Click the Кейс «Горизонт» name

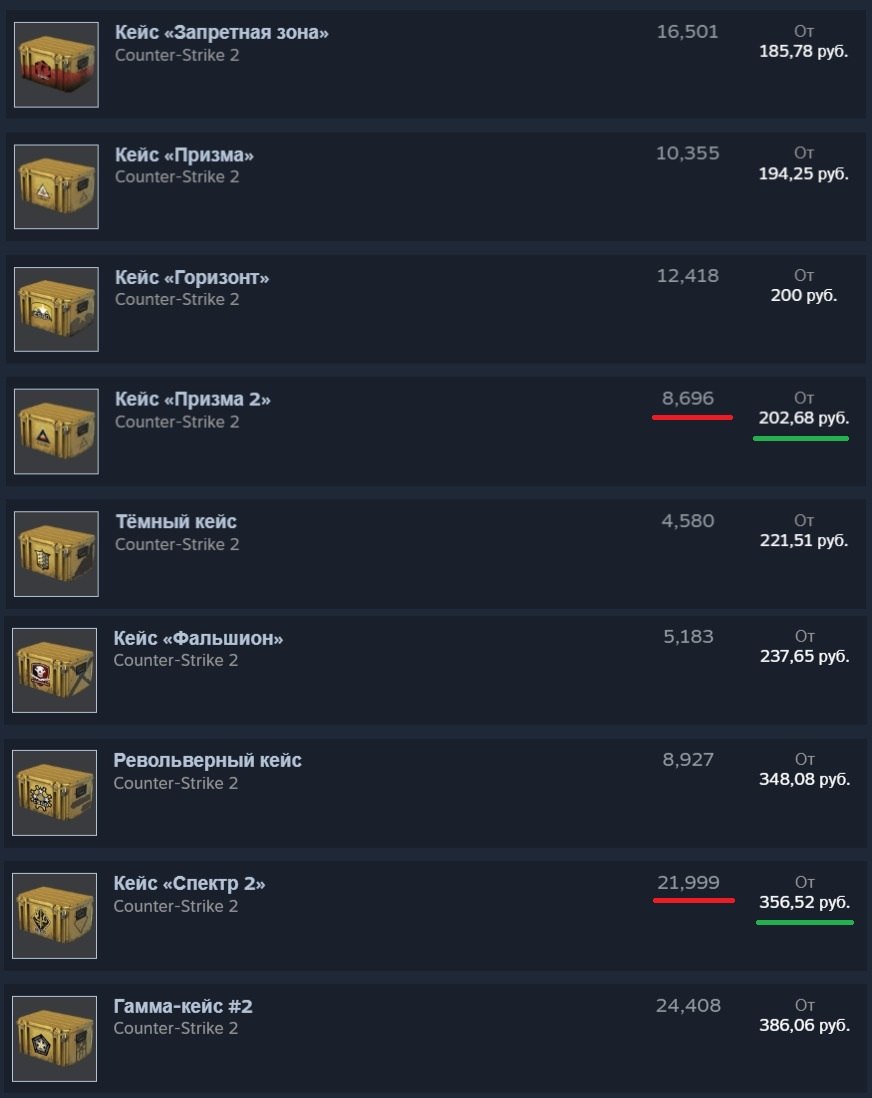point(192,277)
